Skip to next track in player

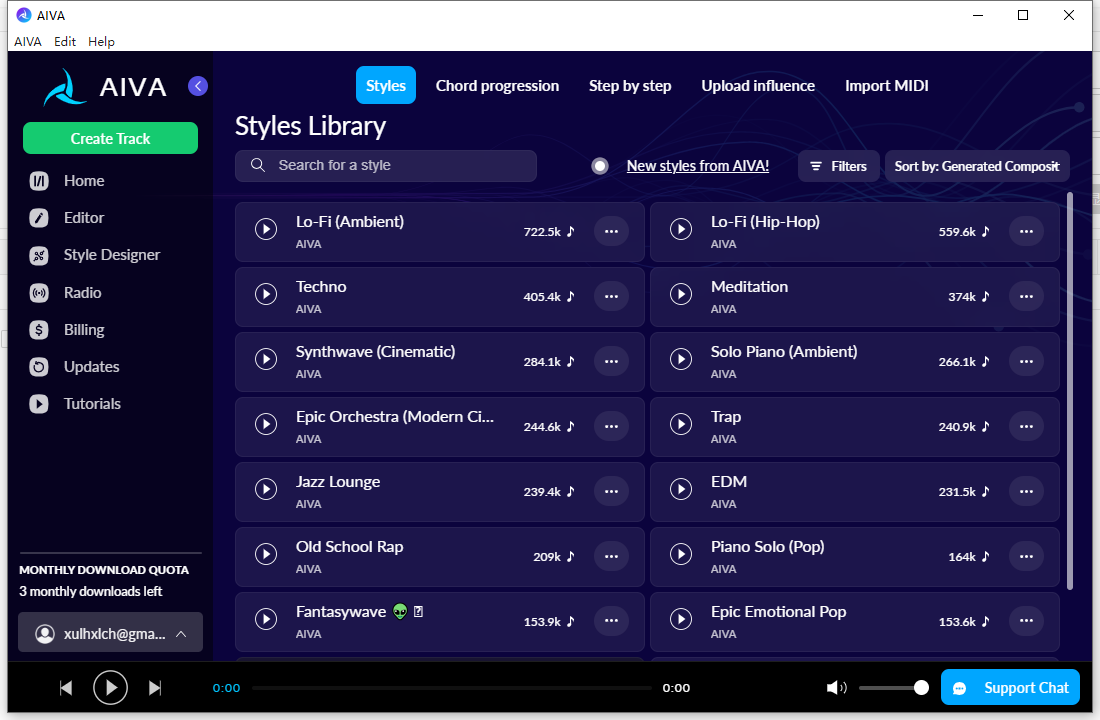(155, 688)
